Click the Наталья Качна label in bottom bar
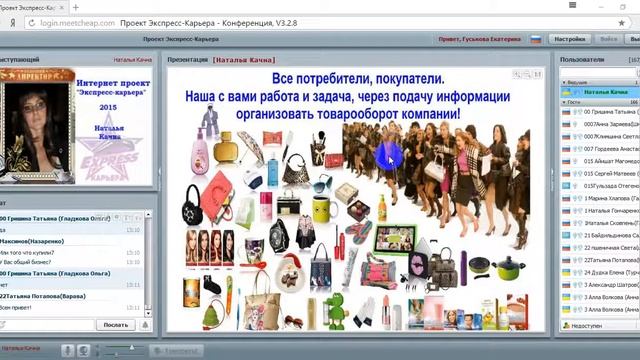Image resolution: width=640 pixels, height=360 pixels. click(x=20, y=348)
